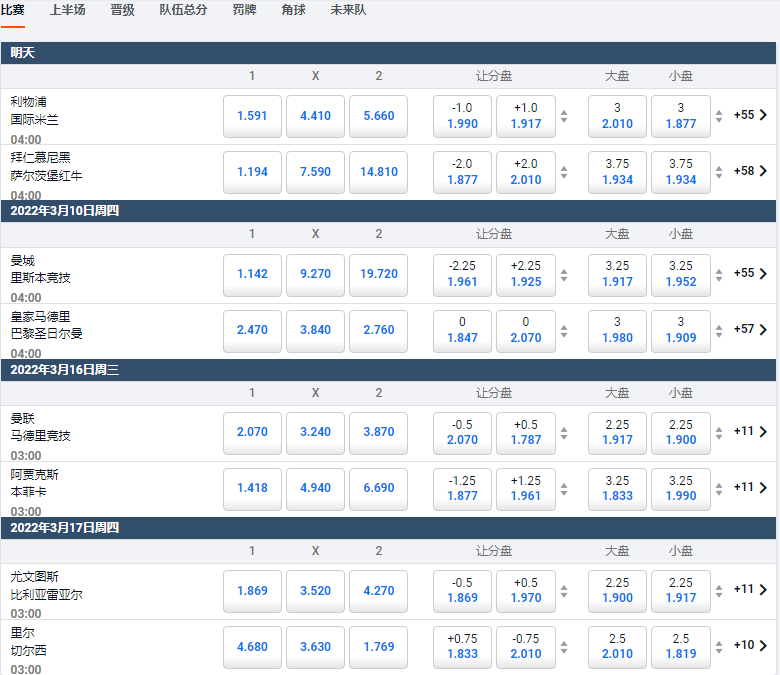Screen dimensions: 780x675
Task: Select the 罚牌 tab
Action: coord(244,10)
